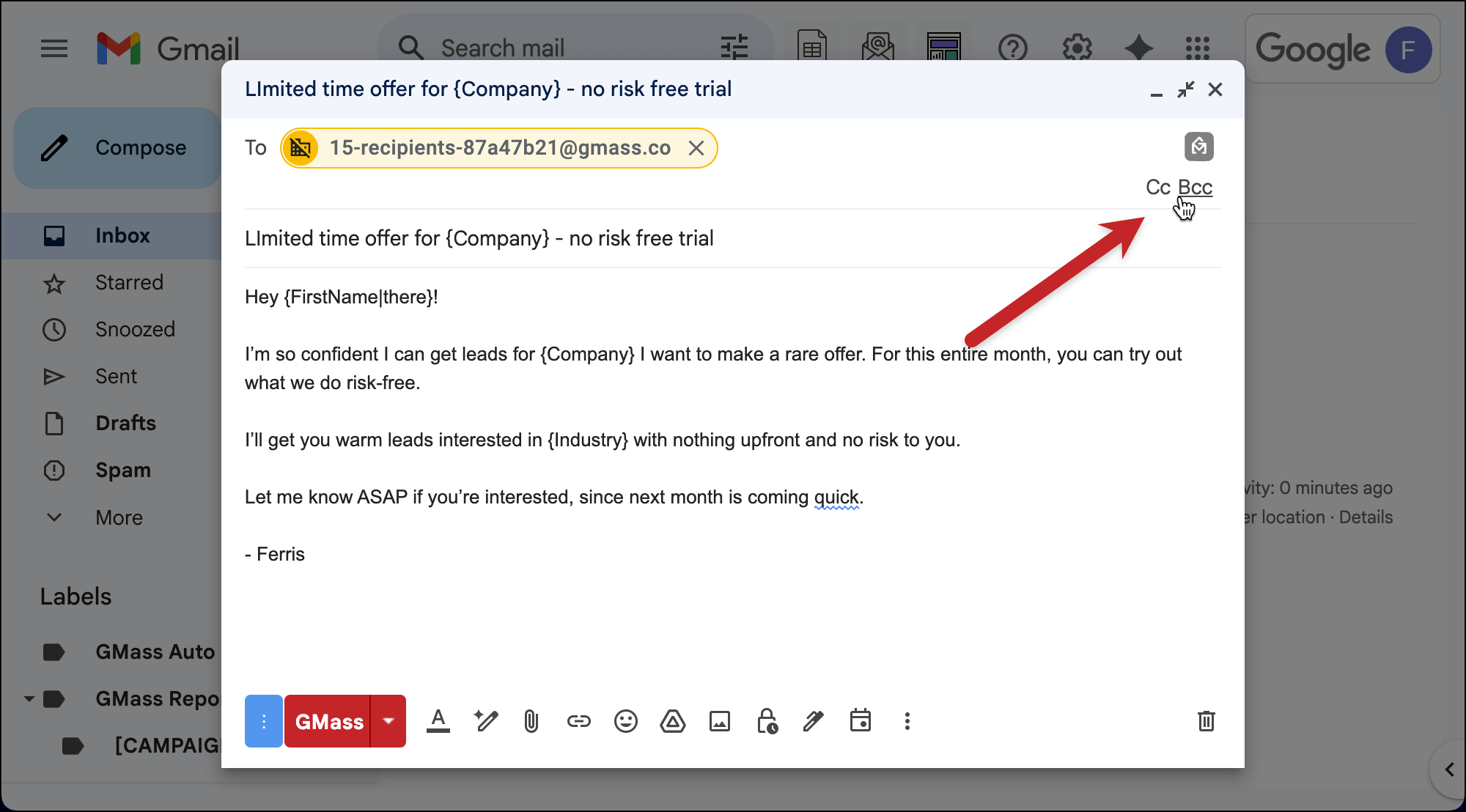Open more options three-dot menu
Screen dimensions: 1466x812
(907, 722)
